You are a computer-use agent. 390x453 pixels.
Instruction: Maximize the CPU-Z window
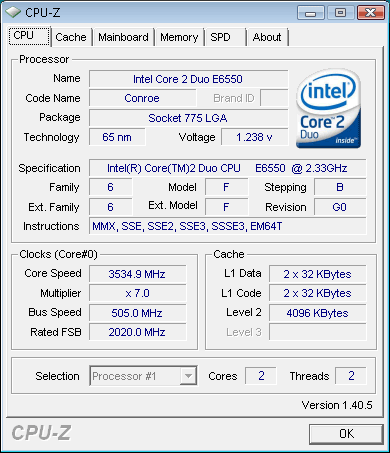pos(340,13)
